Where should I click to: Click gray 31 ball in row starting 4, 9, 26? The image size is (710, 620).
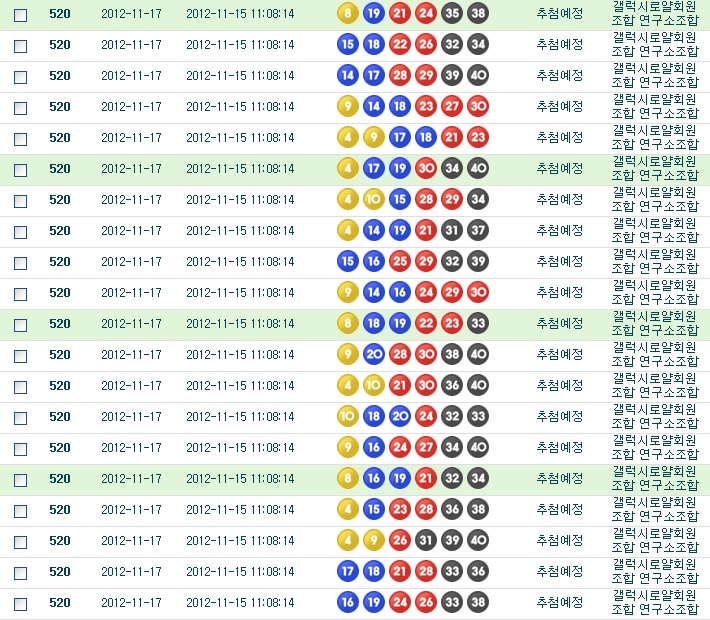(x=426, y=540)
